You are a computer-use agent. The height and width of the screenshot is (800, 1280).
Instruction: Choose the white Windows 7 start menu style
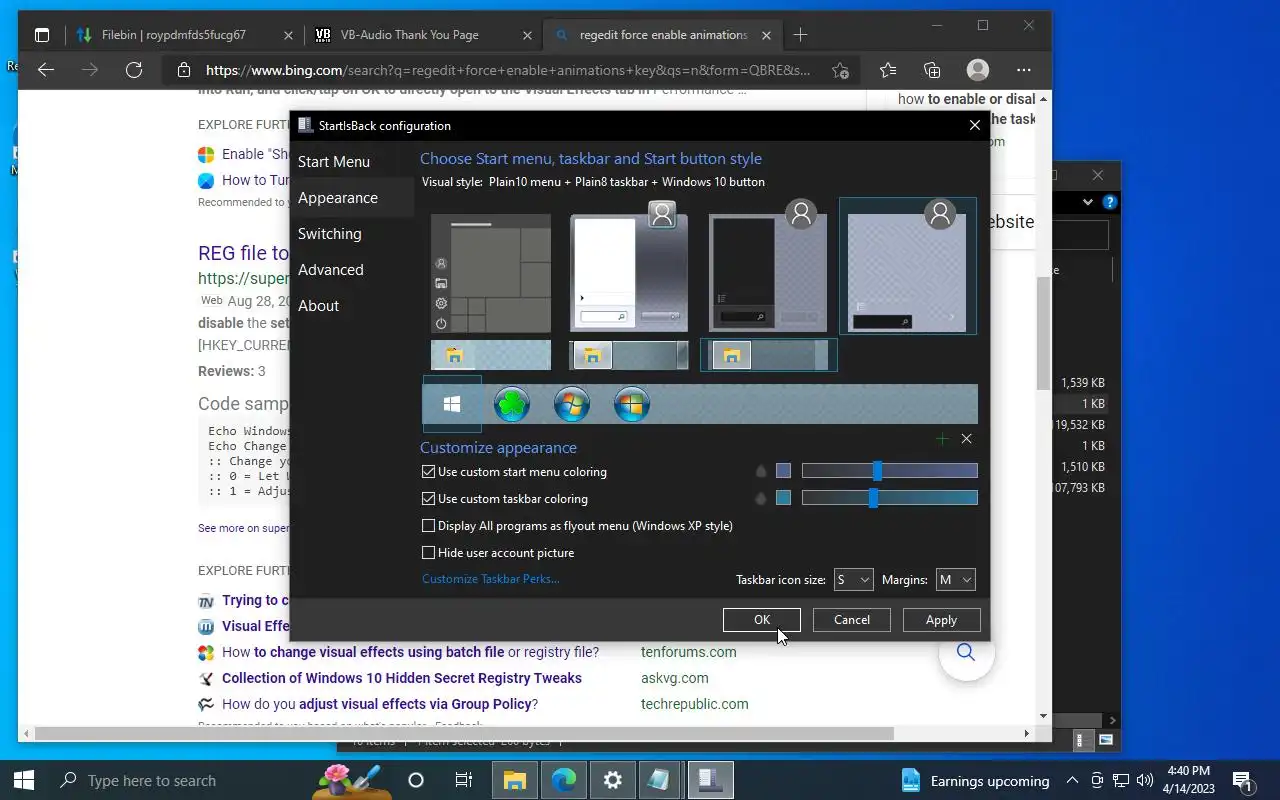click(629, 266)
